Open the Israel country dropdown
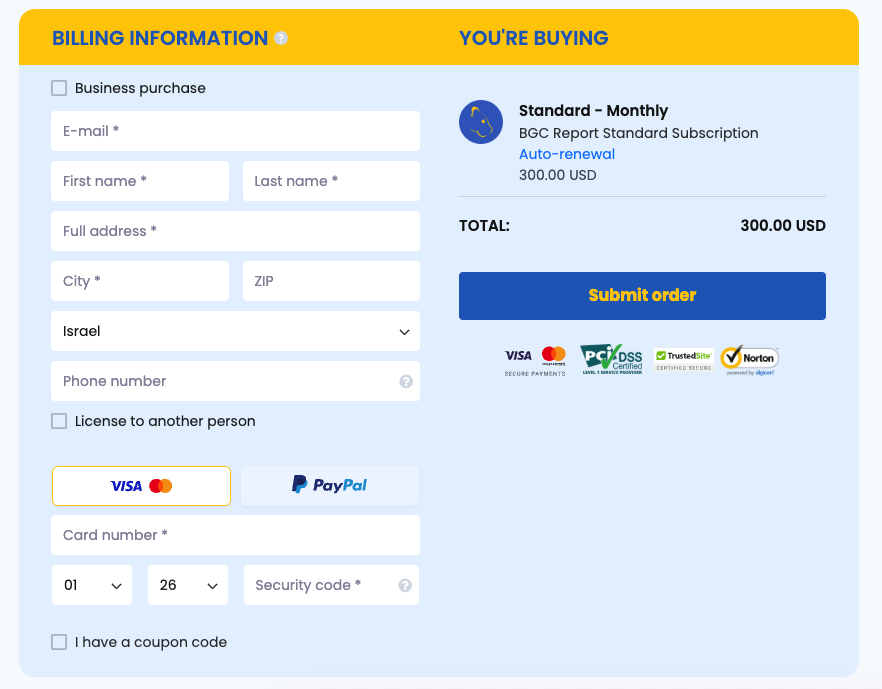Viewport: 882px width, 689px height. (x=235, y=331)
